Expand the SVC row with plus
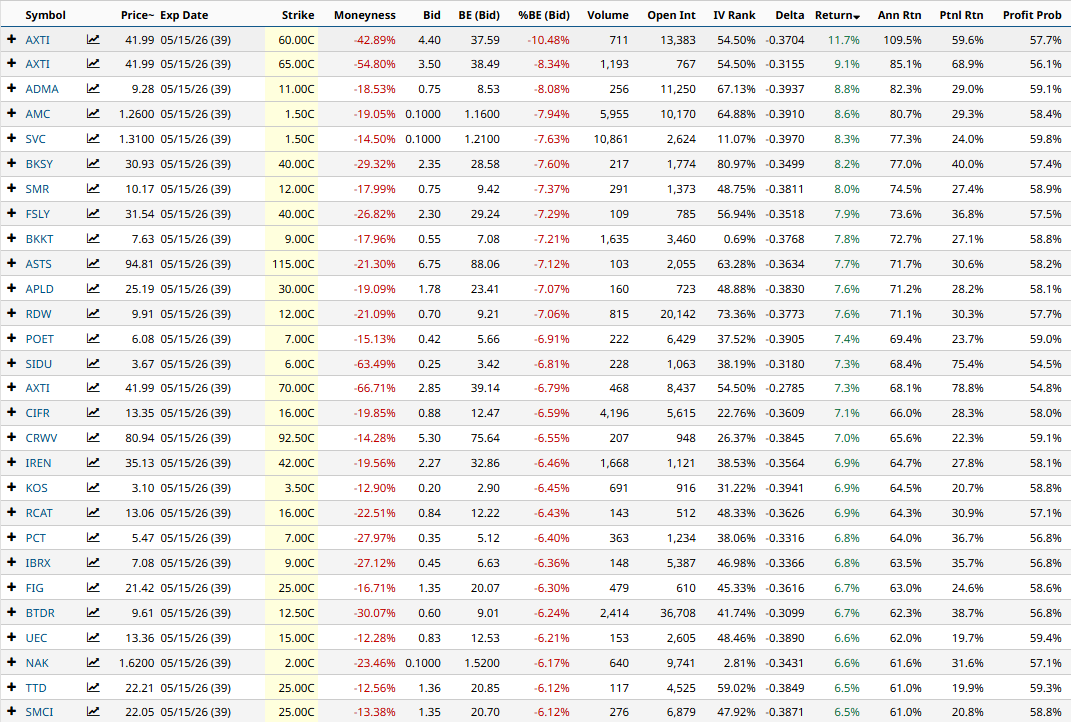This screenshot has width=1071, height=722. (x=11, y=138)
